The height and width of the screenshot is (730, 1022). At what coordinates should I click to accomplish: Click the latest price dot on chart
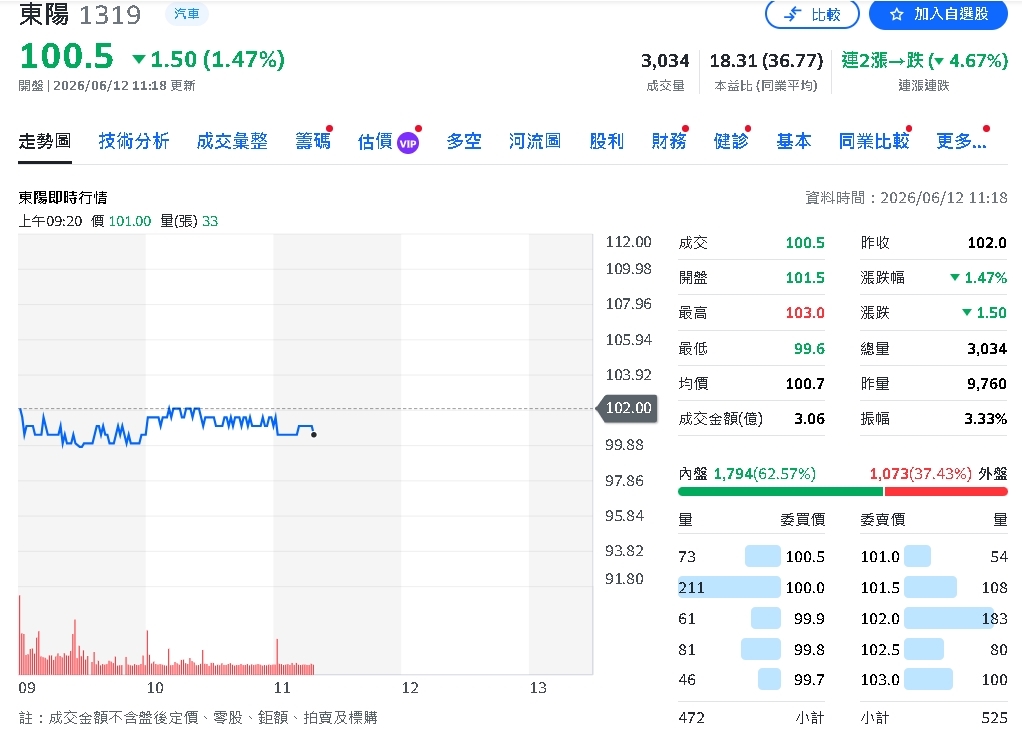(x=314, y=435)
